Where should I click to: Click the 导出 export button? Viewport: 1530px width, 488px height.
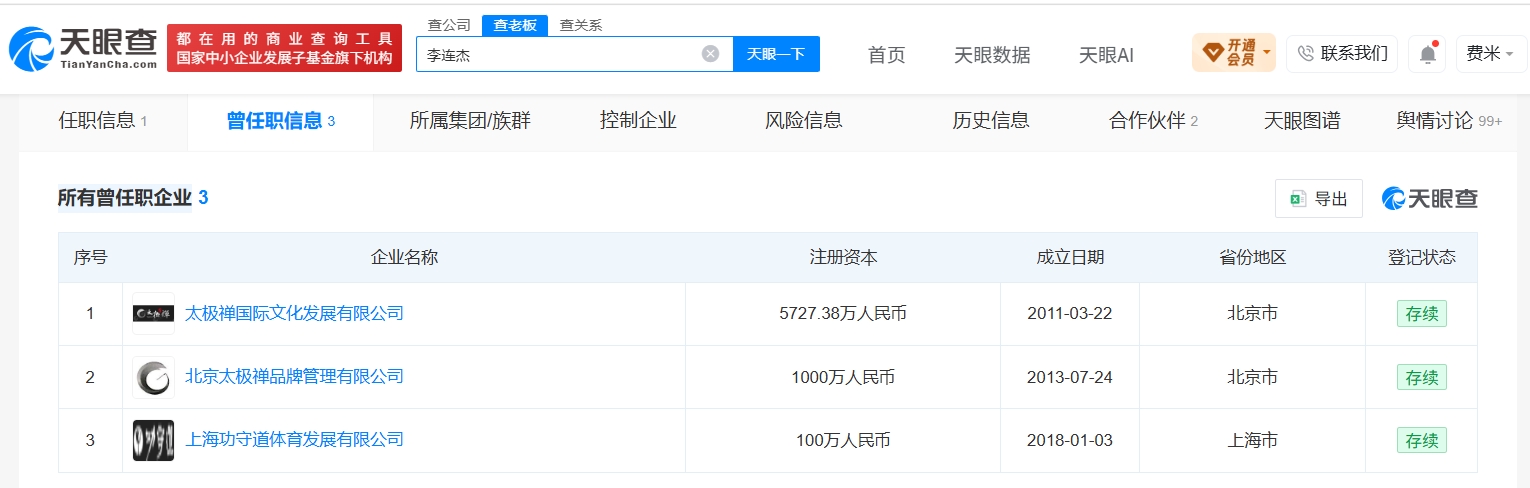(x=1319, y=198)
